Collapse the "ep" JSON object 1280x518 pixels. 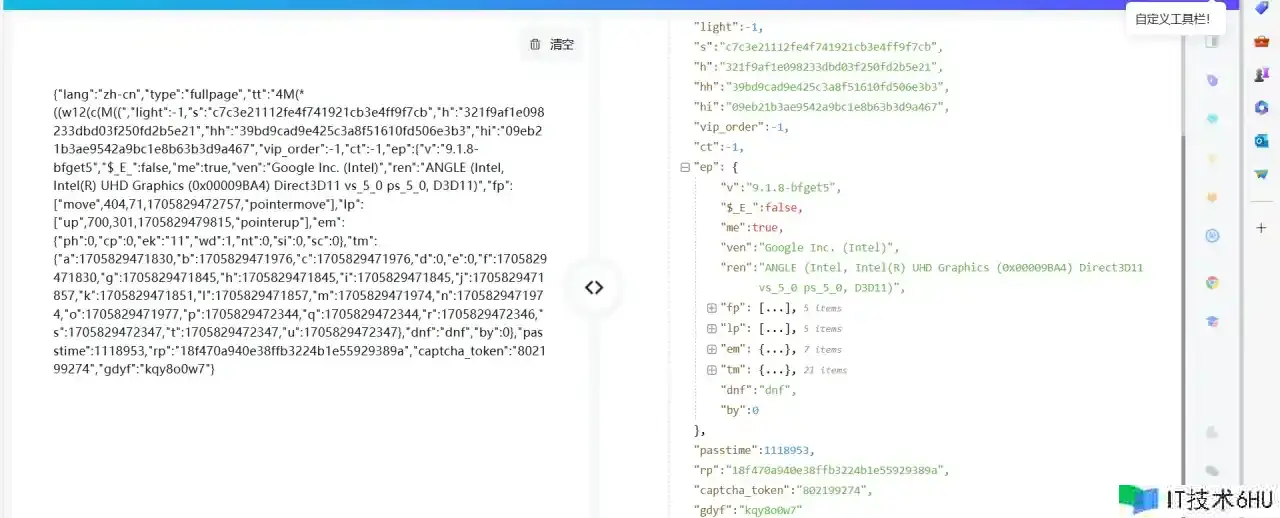coord(684,167)
